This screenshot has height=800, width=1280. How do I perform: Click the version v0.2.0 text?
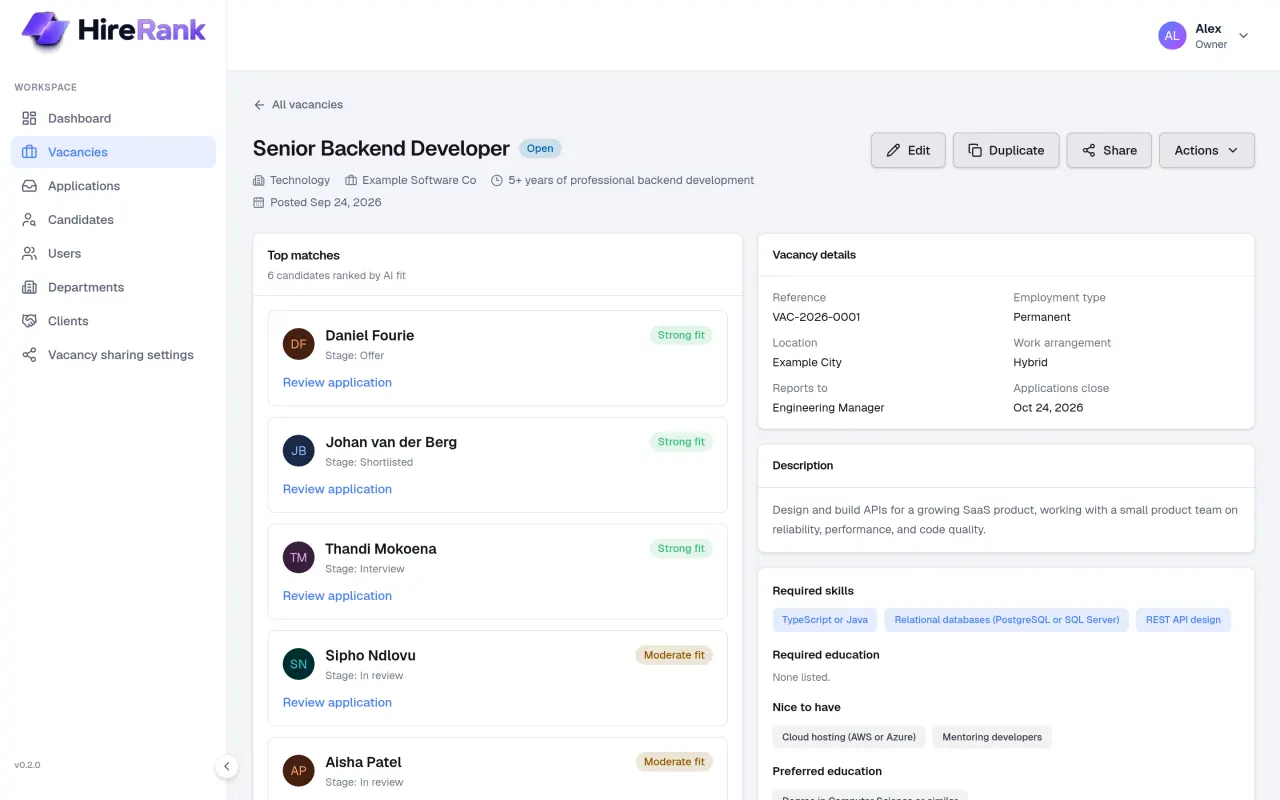pos(27,765)
